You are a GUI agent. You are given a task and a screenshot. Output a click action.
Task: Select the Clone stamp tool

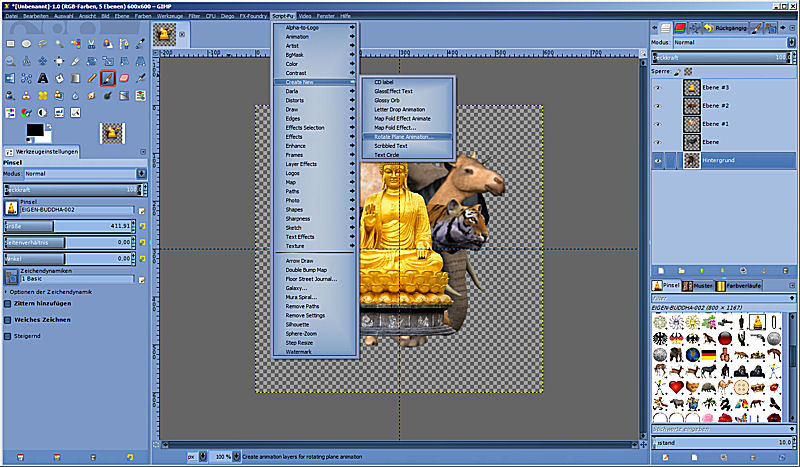point(27,95)
